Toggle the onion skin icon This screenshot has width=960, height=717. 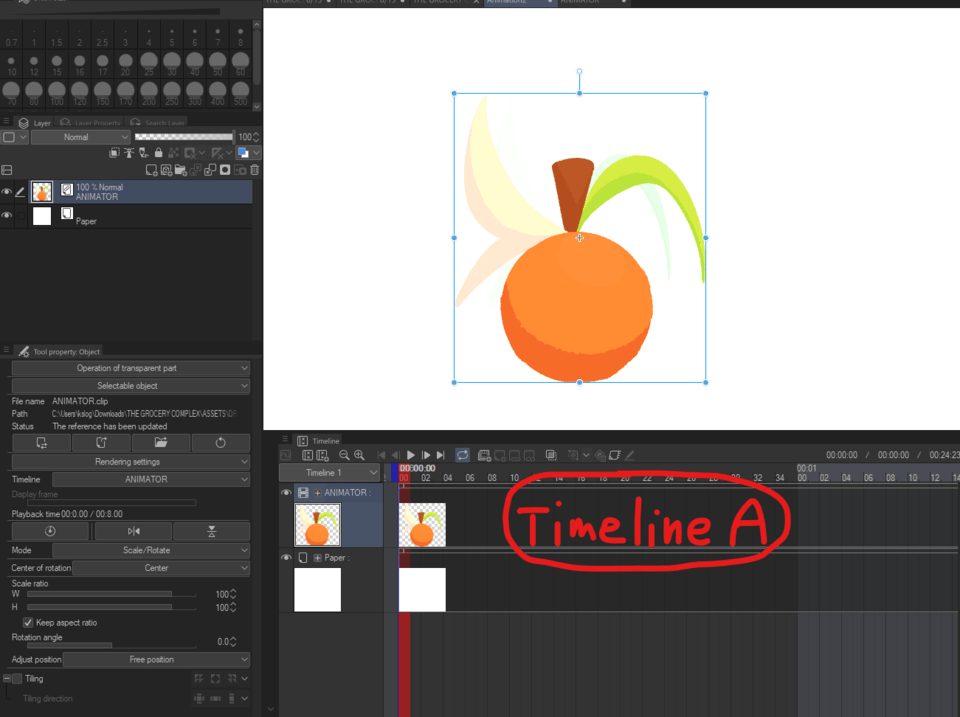(x=551, y=455)
